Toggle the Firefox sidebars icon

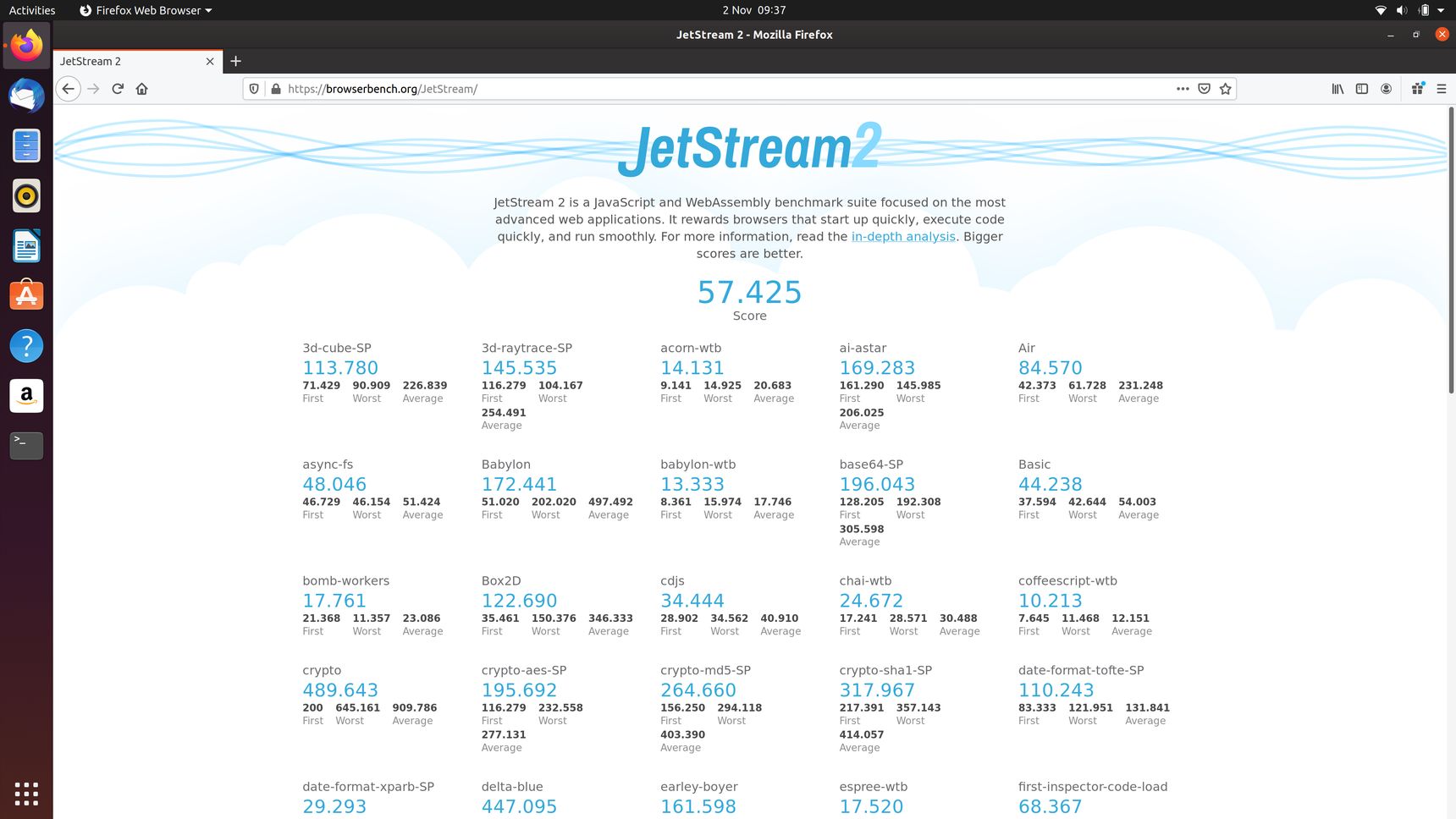tap(1362, 89)
